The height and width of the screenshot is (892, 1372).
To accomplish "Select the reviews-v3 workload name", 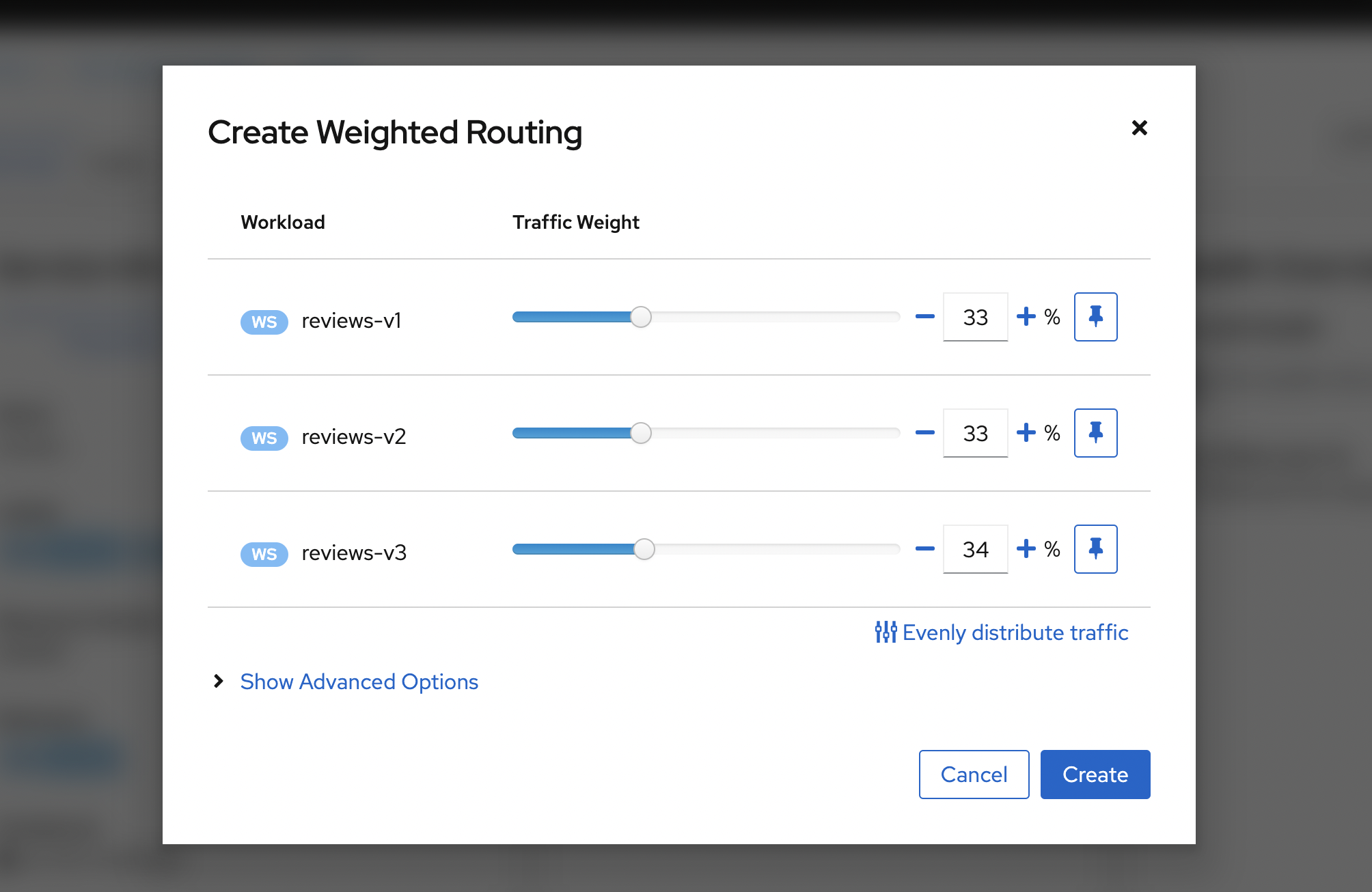I will 354,553.
